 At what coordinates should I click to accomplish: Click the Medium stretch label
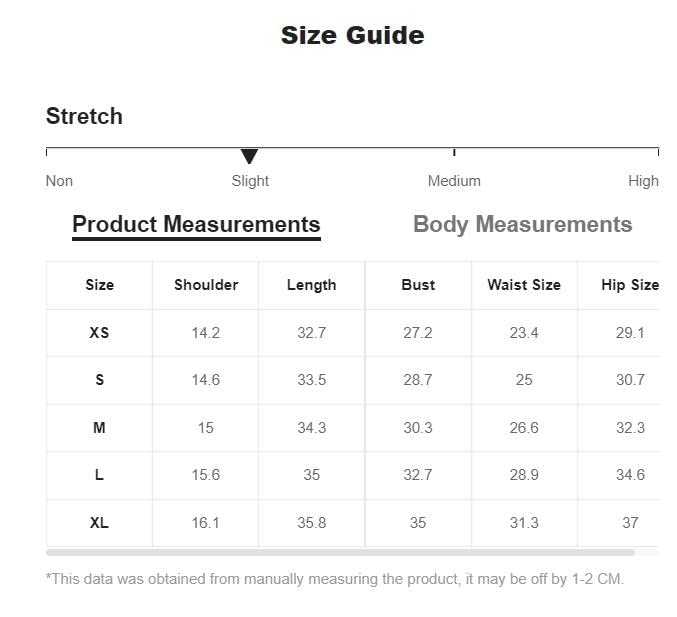coord(454,180)
